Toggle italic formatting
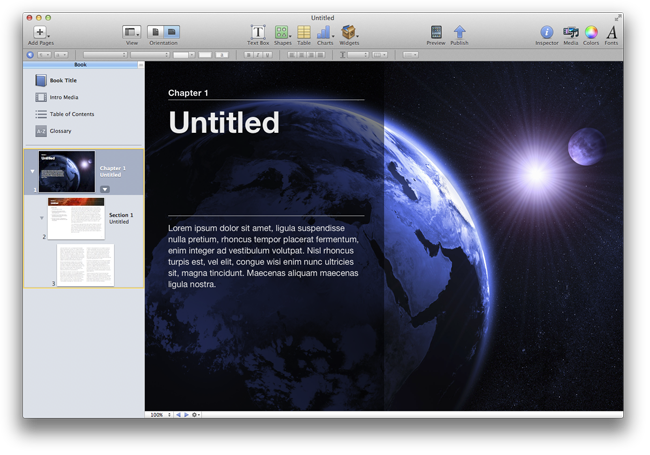 click(258, 55)
